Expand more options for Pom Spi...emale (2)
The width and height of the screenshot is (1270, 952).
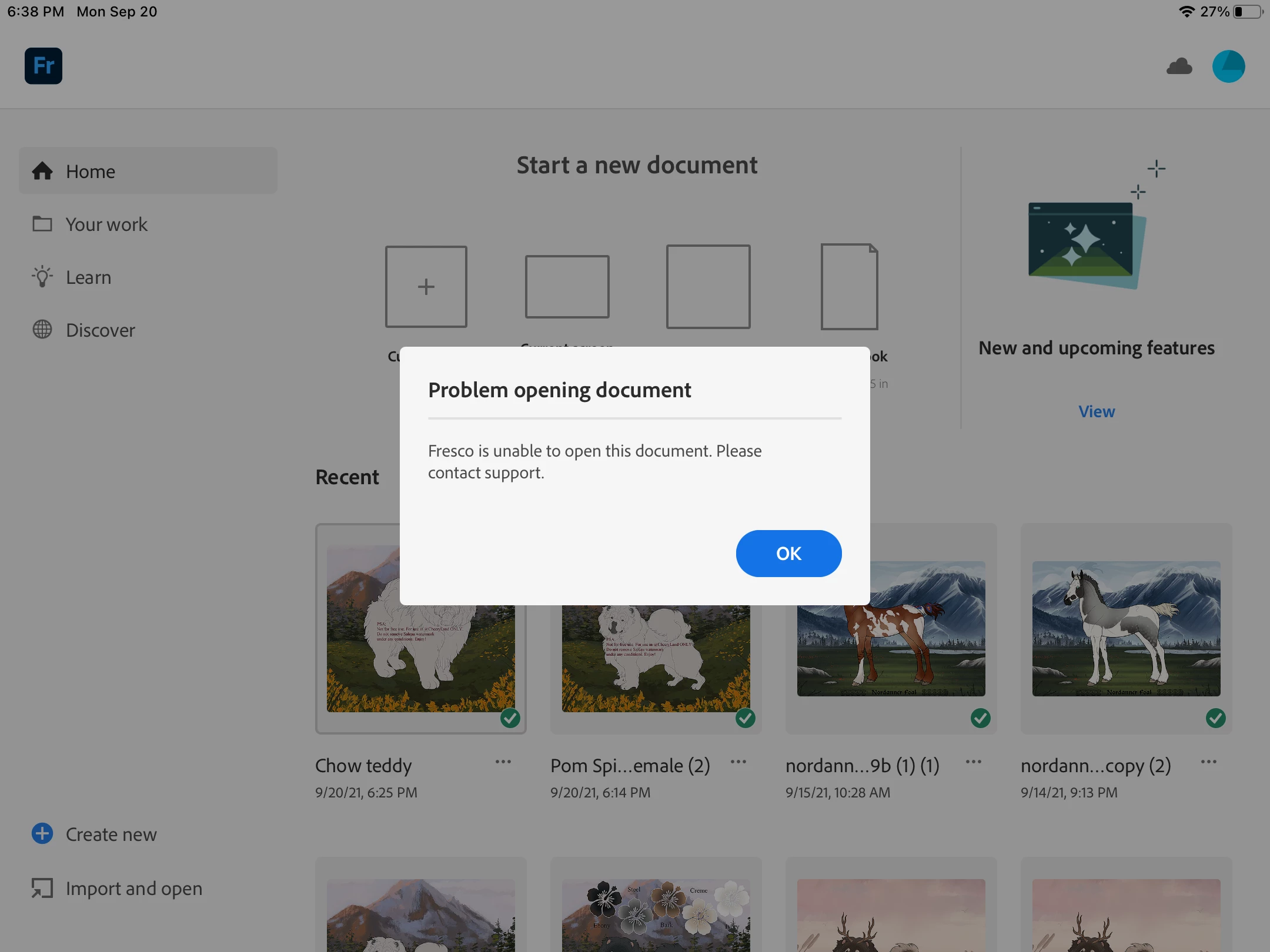(x=738, y=762)
